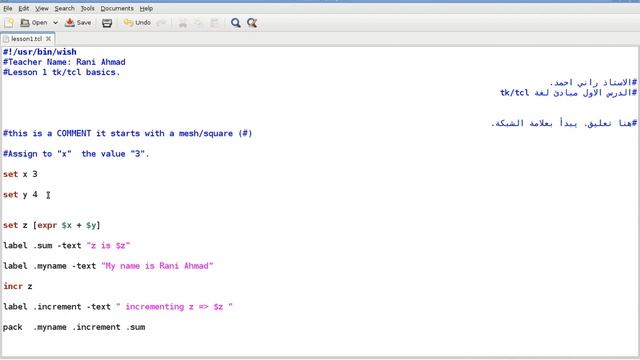Open Find and Replace icon
Viewport: 640px width, 360px height.
click(252, 23)
